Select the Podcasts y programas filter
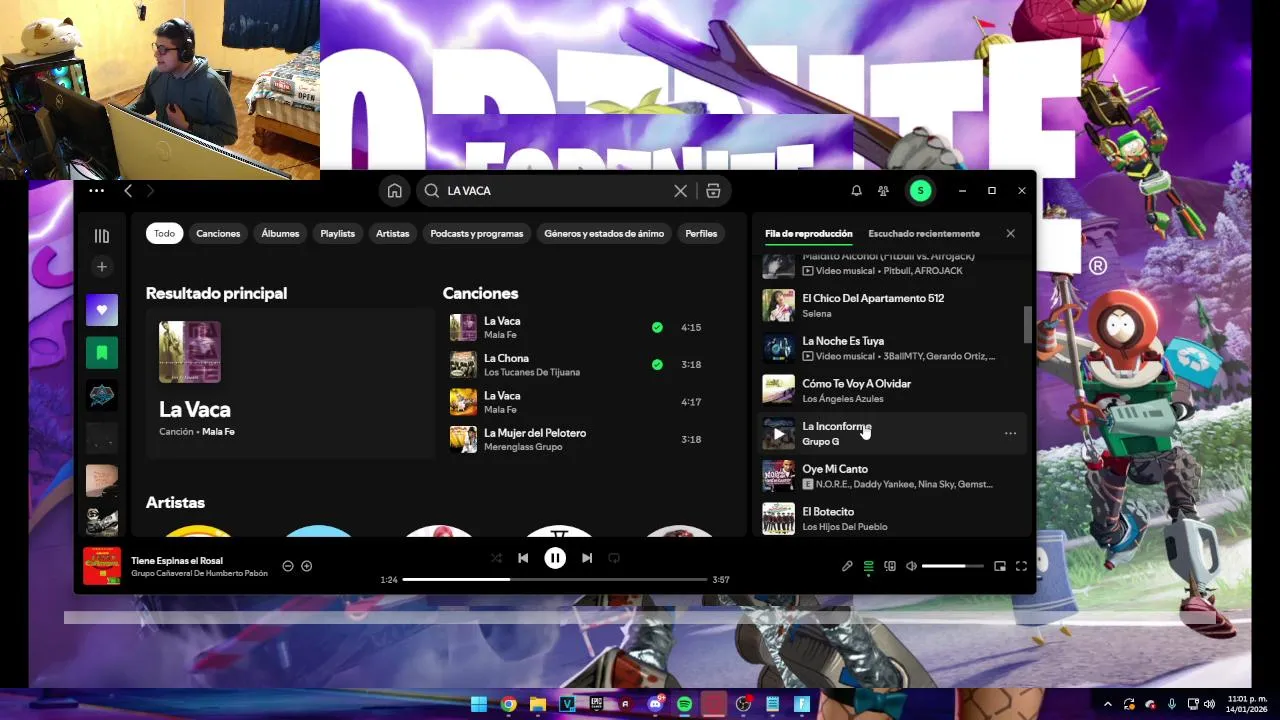This screenshot has height=720, width=1280. point(477,234)
